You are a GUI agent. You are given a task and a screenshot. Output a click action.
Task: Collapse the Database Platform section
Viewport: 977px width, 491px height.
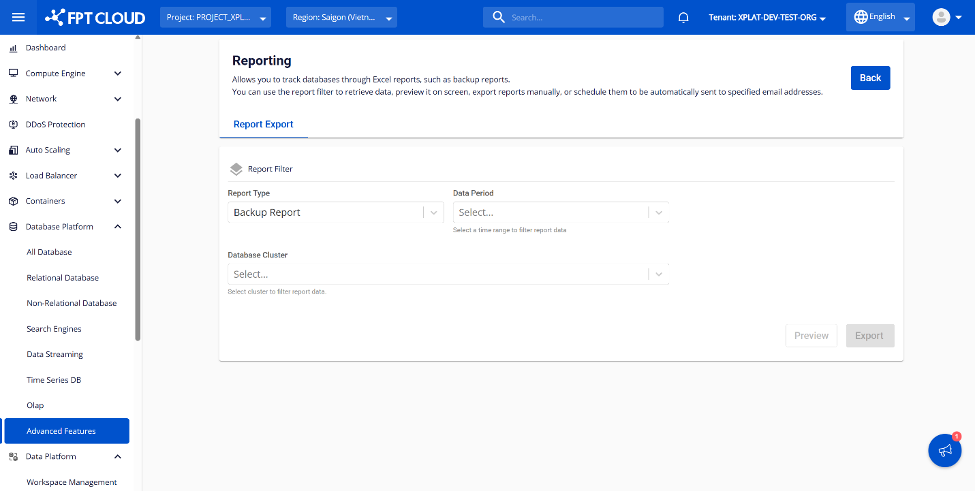117,227
